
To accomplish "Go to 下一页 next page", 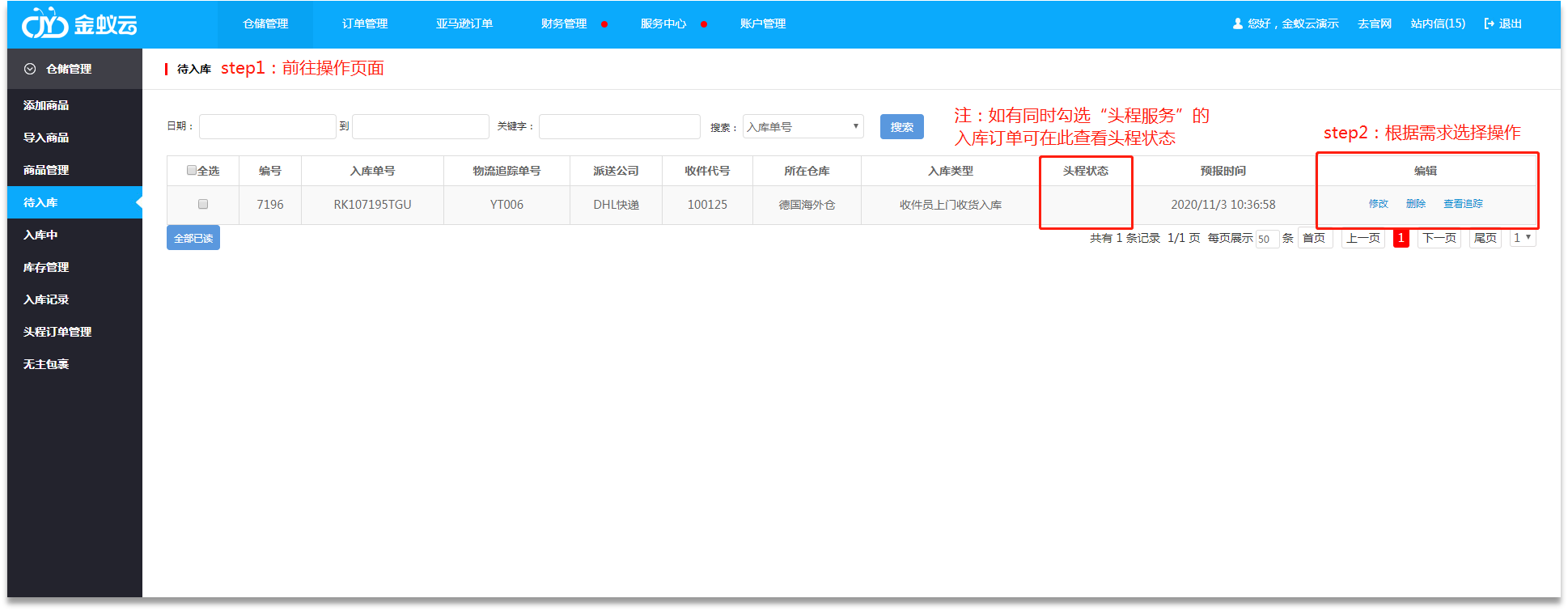I will pos(1439,238).
